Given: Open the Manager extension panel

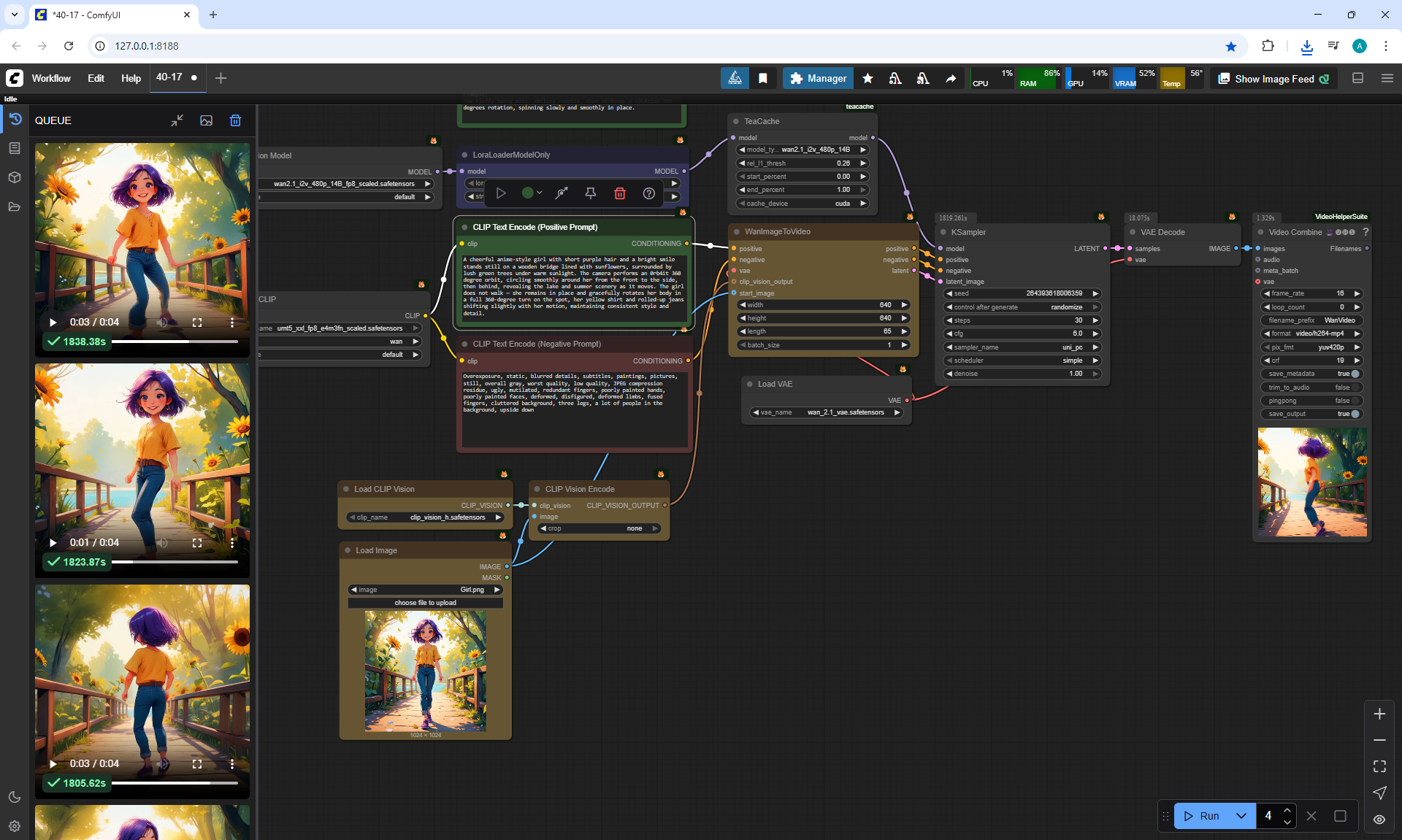Looking at the screenshot, I should [x=818, y=78].
